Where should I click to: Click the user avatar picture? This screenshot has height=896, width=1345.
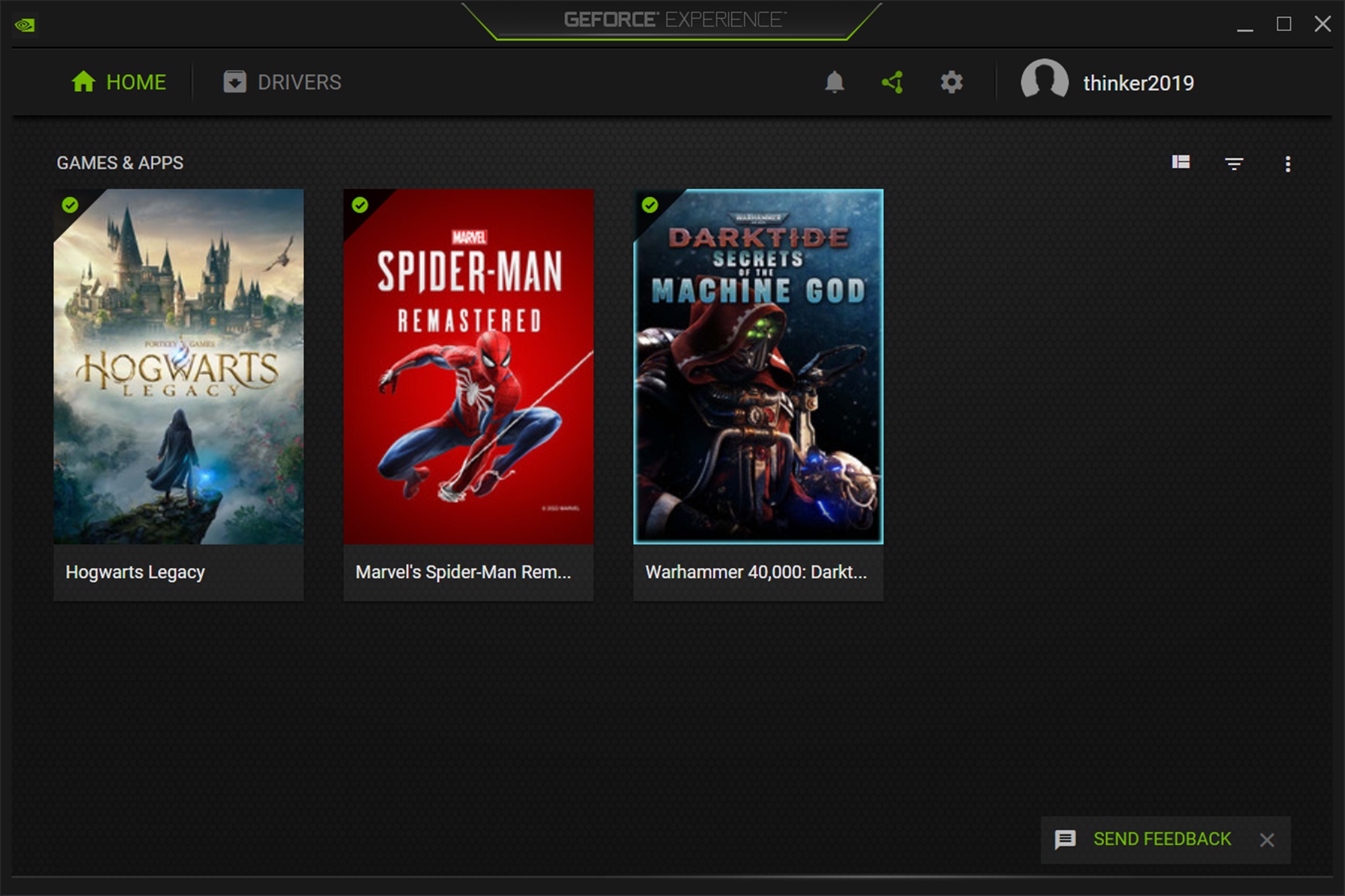pos(1044,81)
